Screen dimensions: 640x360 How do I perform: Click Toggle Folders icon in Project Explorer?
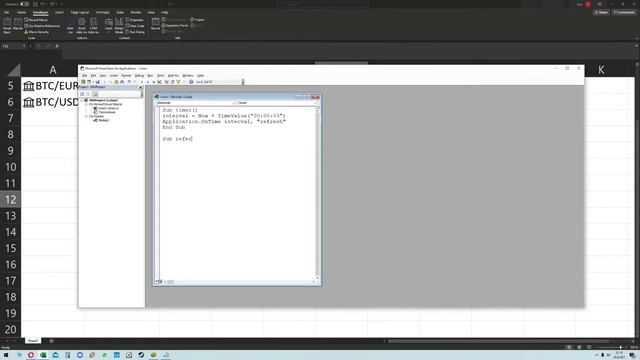click(95, 94)
